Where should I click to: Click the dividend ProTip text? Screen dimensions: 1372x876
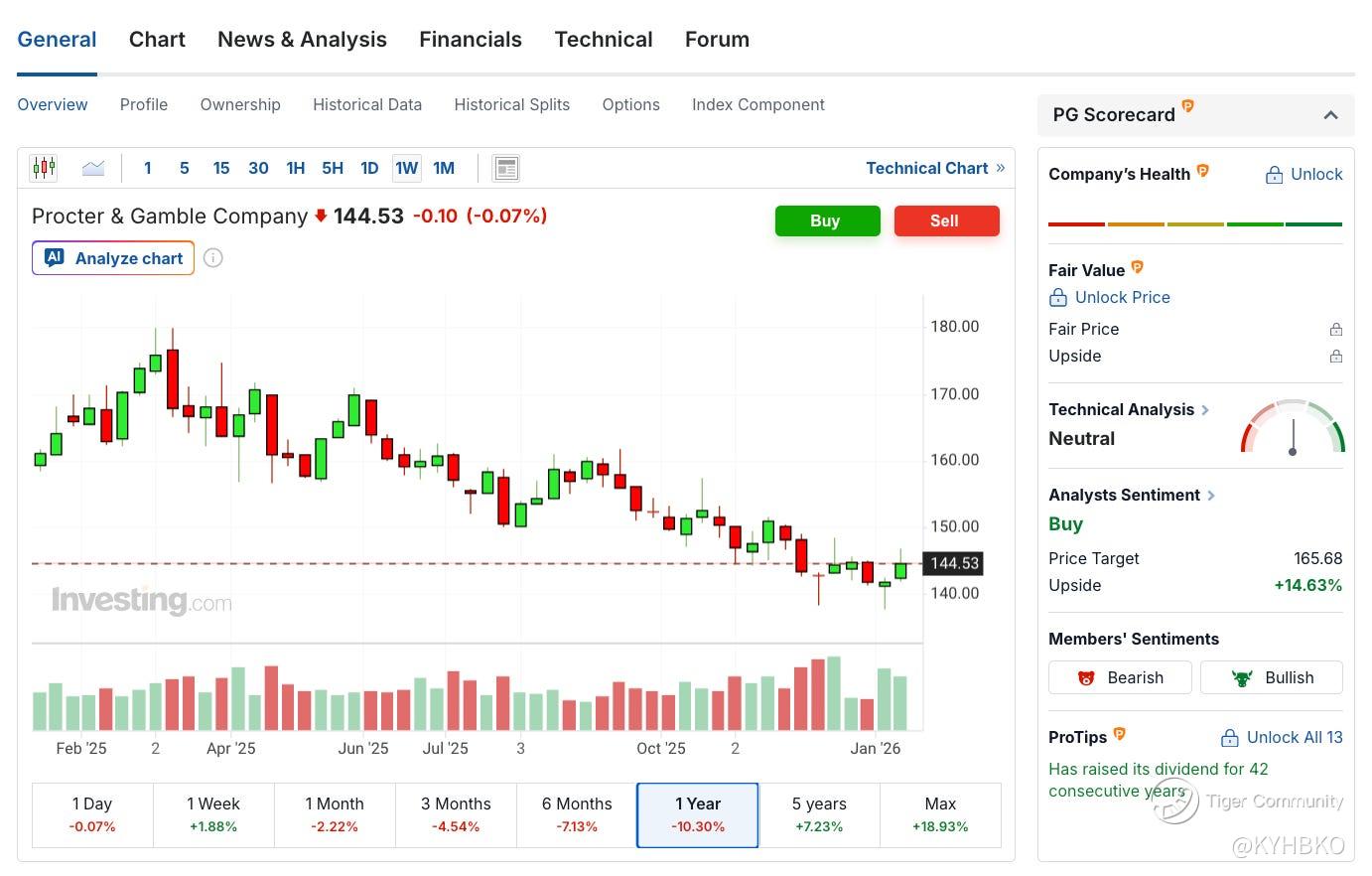[x=1159, y=780]
